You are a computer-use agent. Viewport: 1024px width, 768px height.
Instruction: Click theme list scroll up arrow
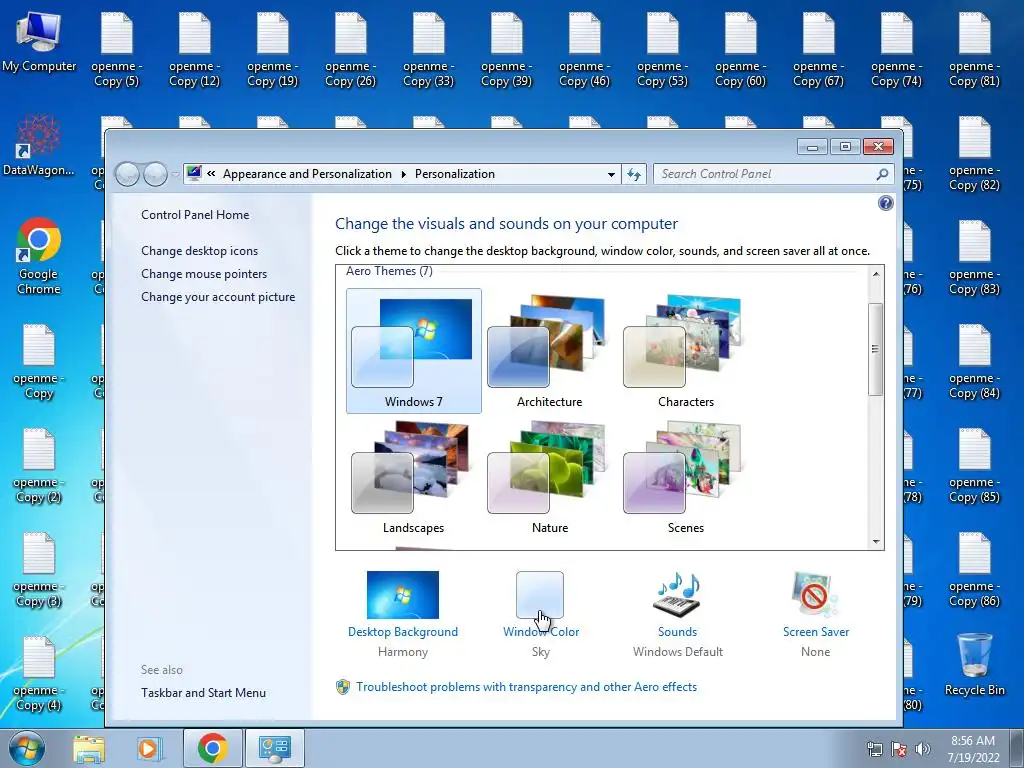(x=876, y=274)
